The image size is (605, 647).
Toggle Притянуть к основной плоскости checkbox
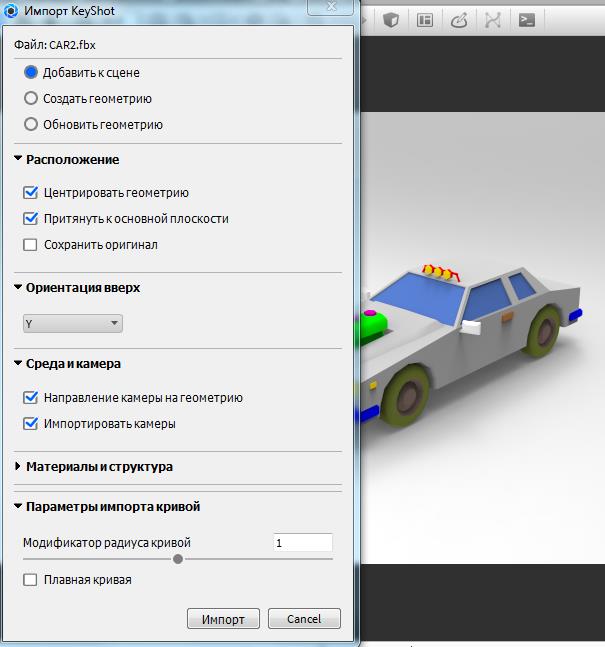[31, 219]
